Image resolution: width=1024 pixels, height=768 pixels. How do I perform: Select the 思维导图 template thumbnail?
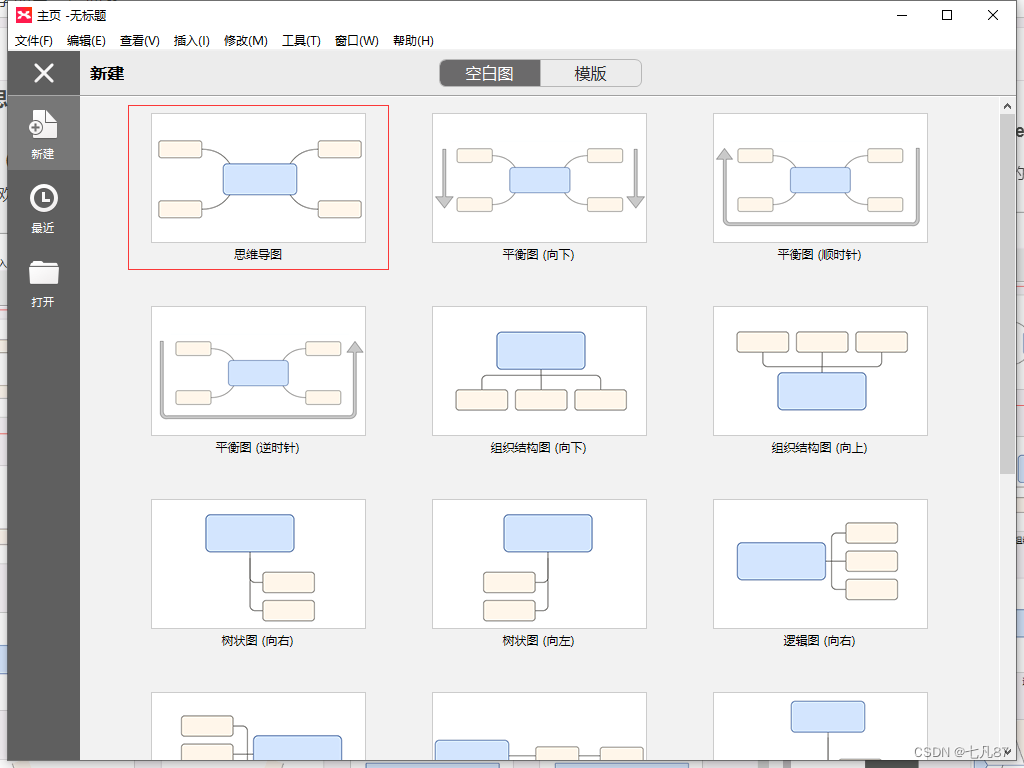click(x=259, y=178)
